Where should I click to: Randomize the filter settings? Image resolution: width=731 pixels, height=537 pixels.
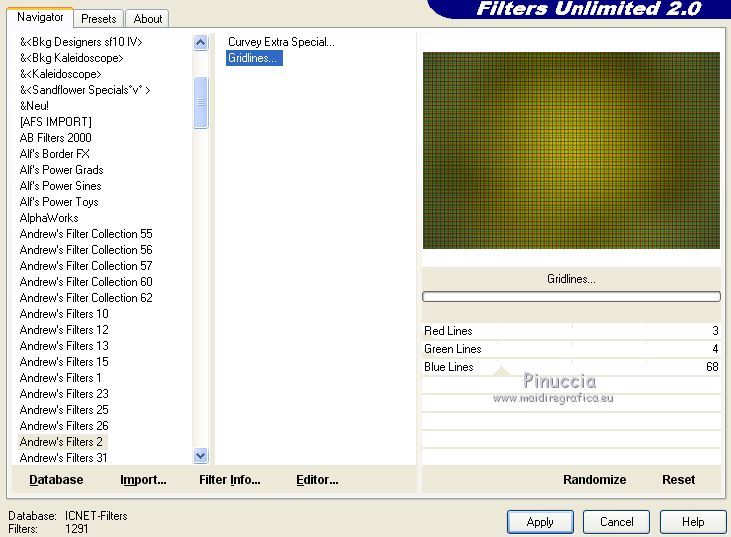(594, 480)
